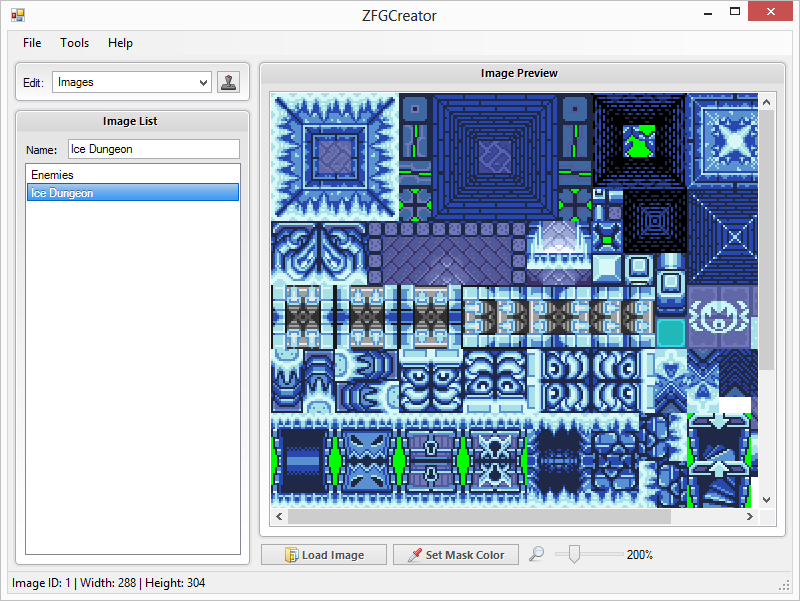Click the horizontal scrollbar thumb in preview
The height and width of the screenshot is (601, 800).
(x=479, y=516)
